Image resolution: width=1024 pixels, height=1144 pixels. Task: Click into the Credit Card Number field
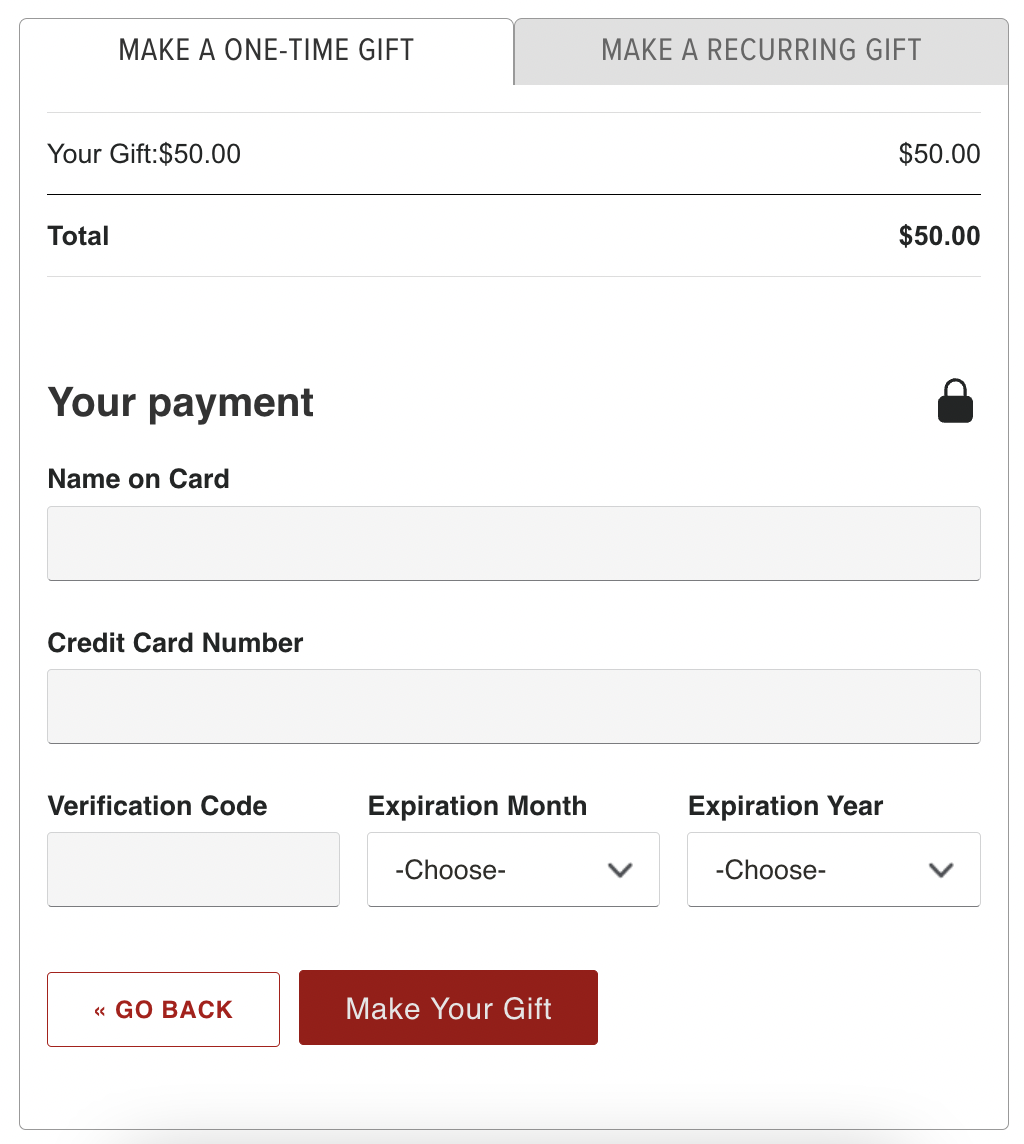point(513,706)
